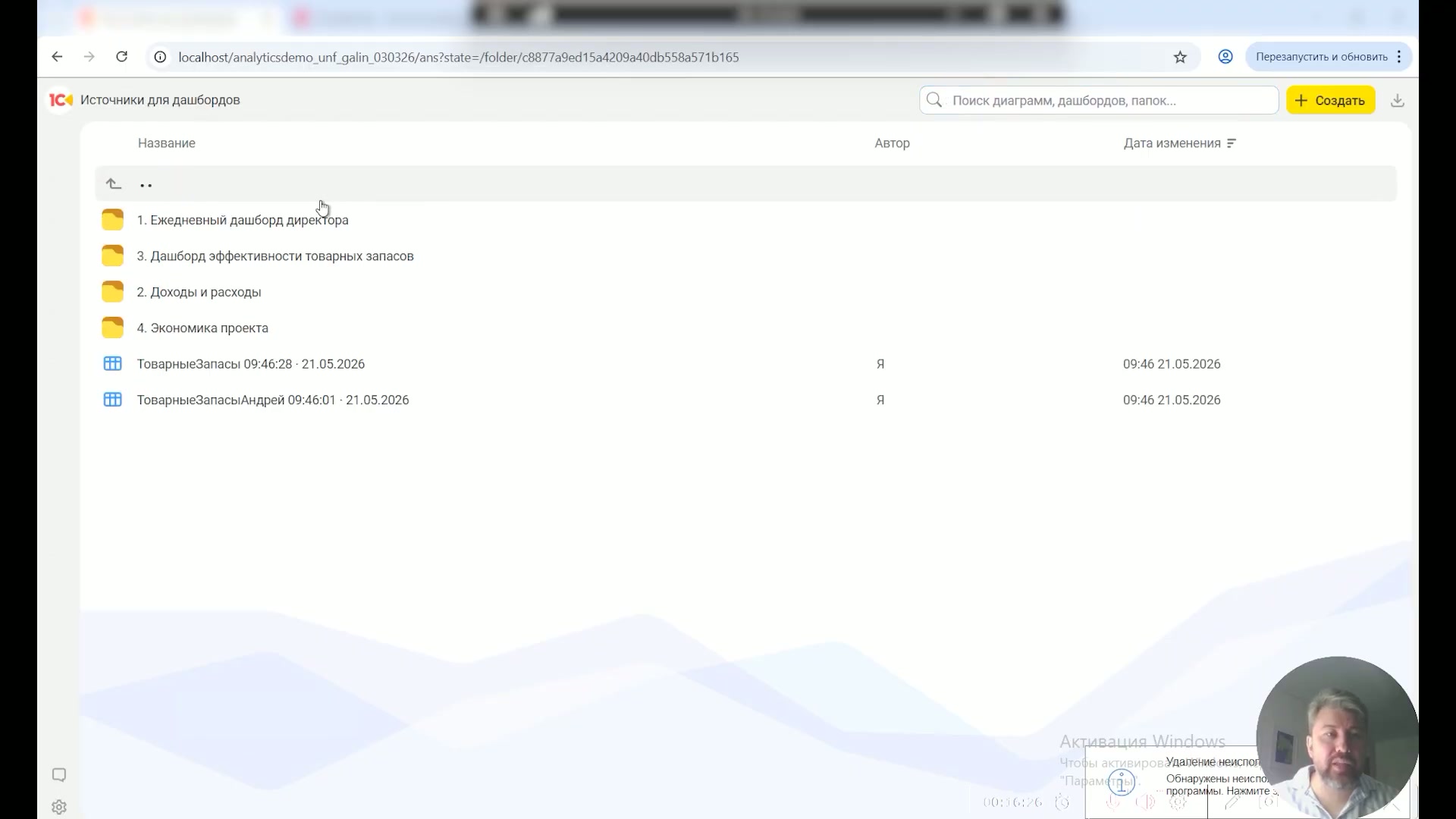The image size is (1456, 819).
Task: Focus the search field for diagrams and dashboards
Action: point(1099,100)
